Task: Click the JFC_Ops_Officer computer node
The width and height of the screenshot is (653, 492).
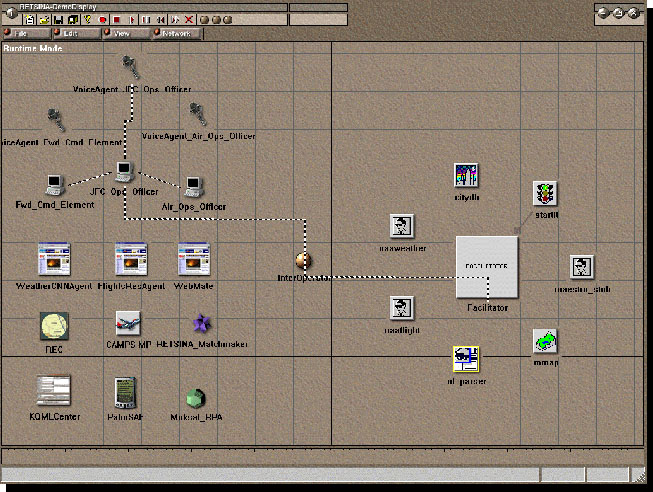Action: [x=124, y=171]
